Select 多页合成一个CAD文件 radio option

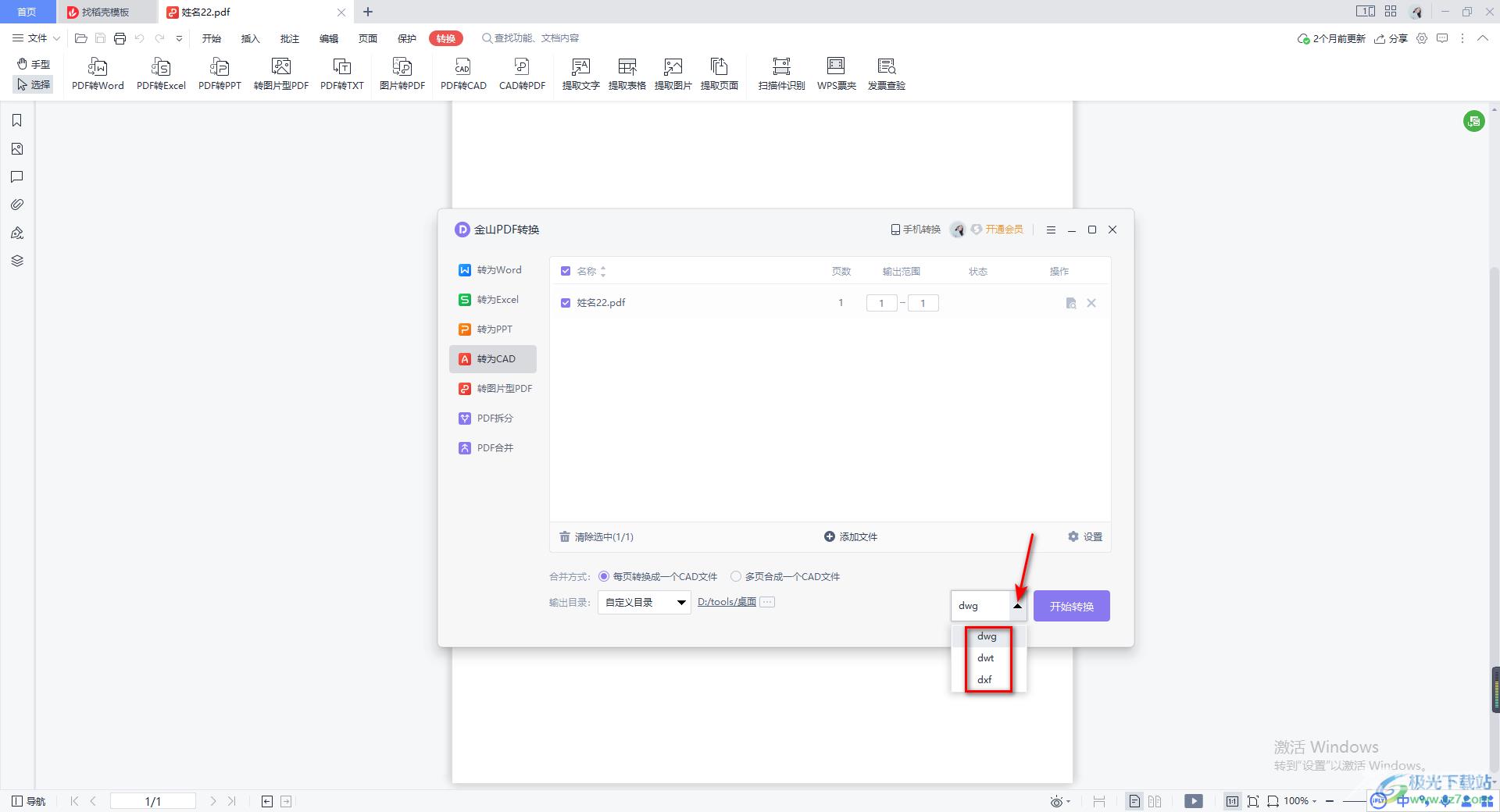coord(736,576)
